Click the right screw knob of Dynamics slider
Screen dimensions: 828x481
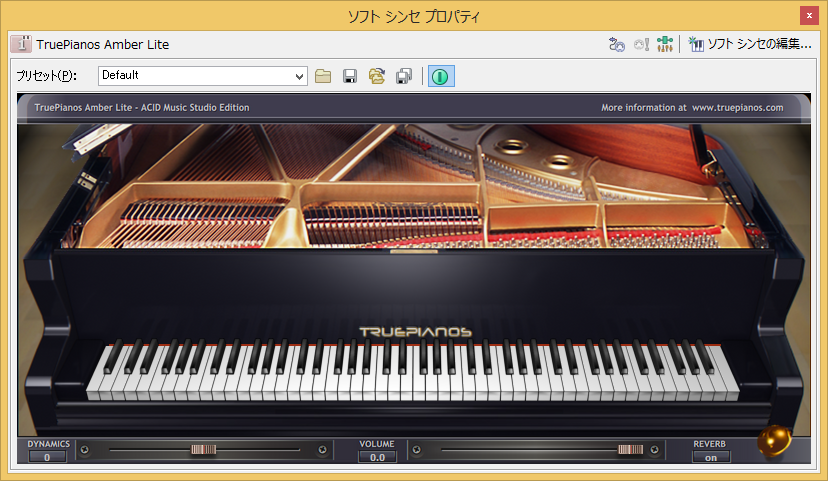tap(322, 450)
